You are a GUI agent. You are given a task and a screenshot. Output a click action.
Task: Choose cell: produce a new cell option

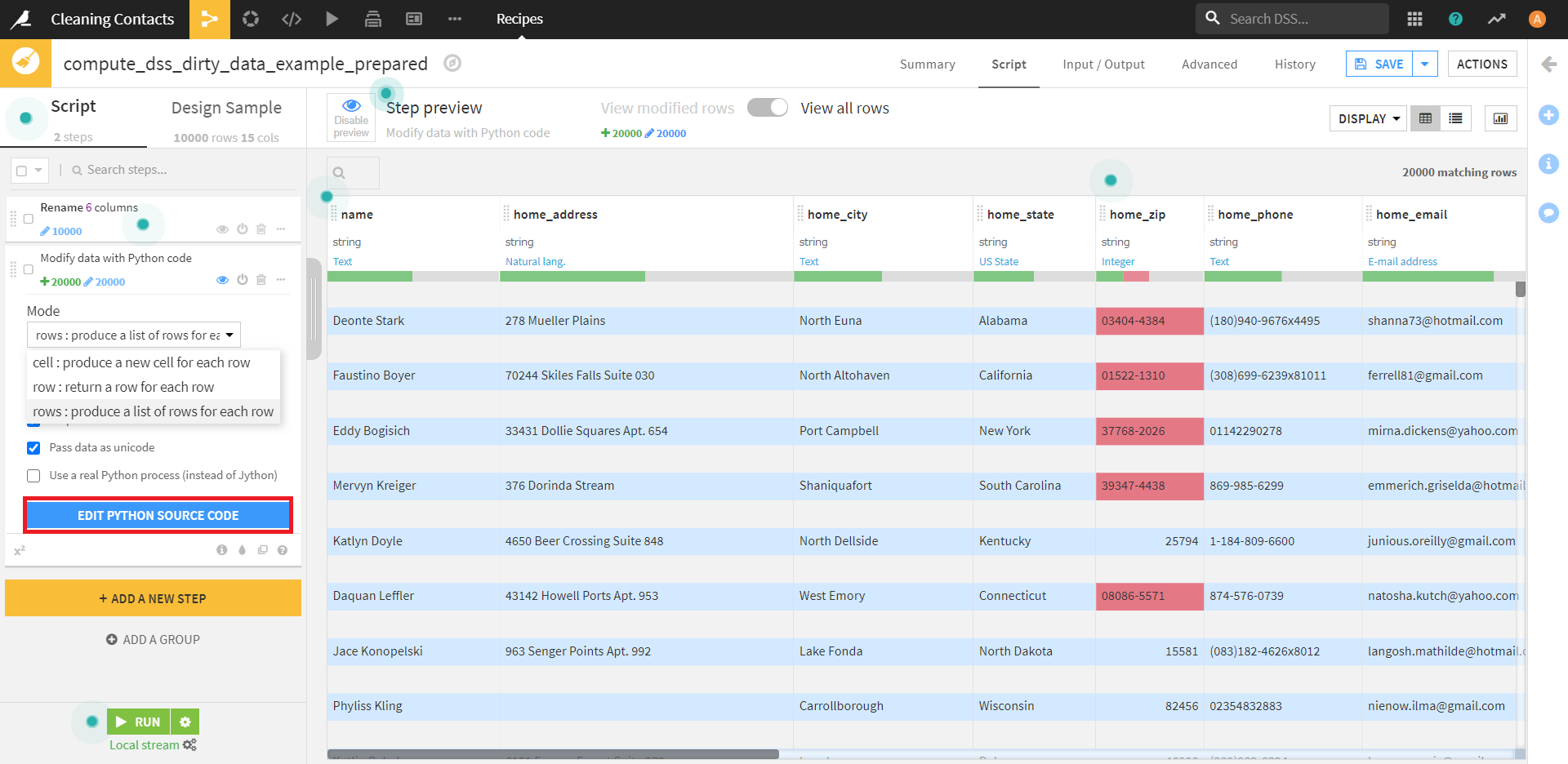click(154, 362)
